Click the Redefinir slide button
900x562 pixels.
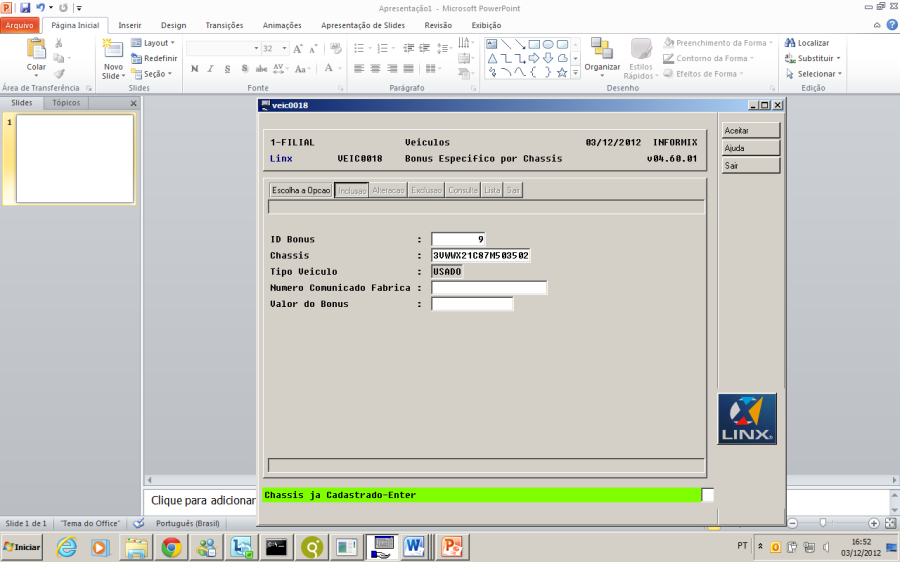click(154, 59)
